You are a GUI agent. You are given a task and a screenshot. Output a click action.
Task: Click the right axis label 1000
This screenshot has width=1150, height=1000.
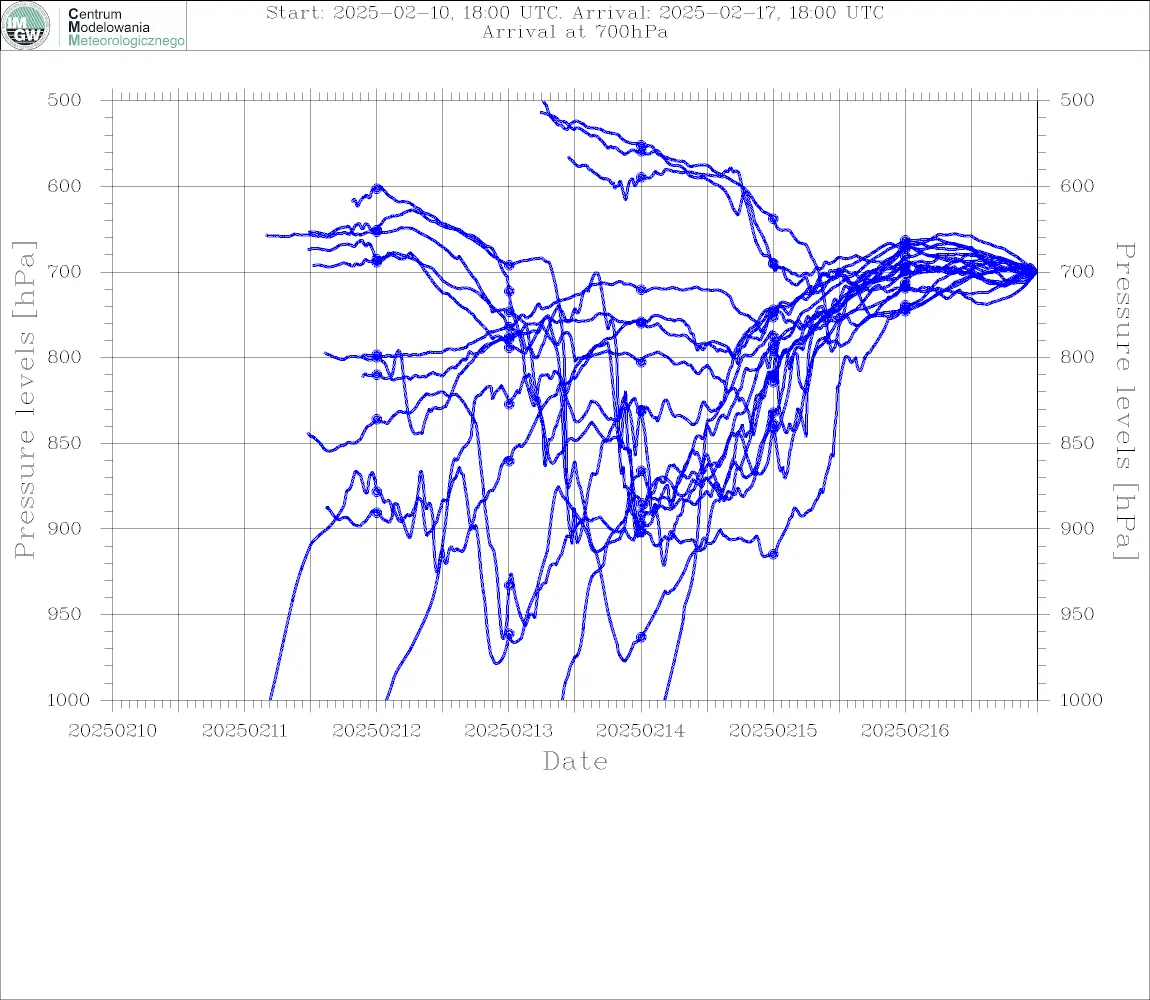(x=1081, y=700)
